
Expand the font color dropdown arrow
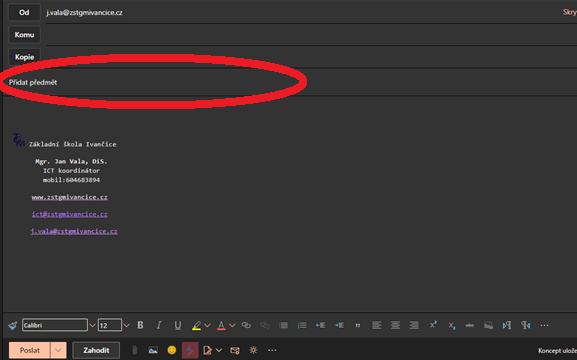(232, 325)
